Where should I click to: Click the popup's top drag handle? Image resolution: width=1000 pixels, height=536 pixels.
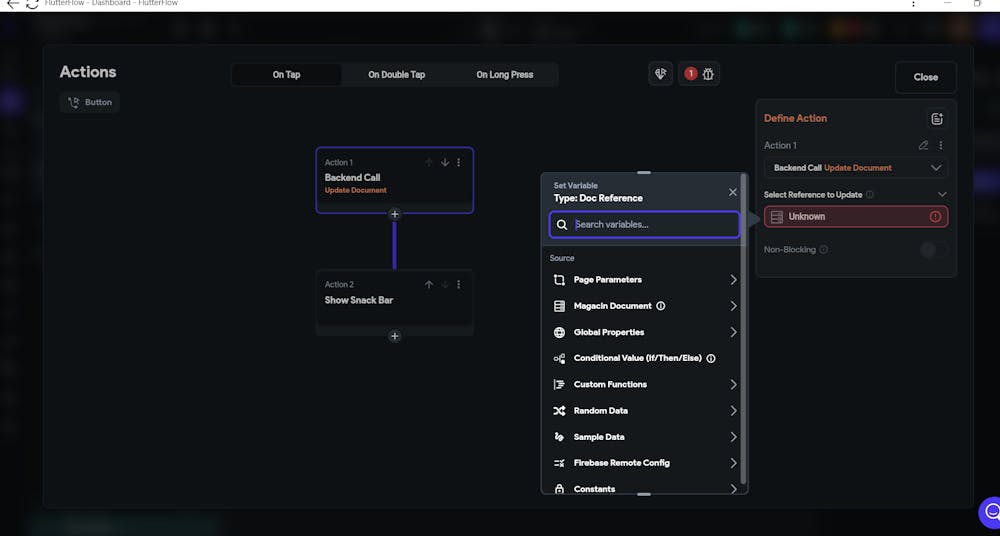click(x=644, y=172)
